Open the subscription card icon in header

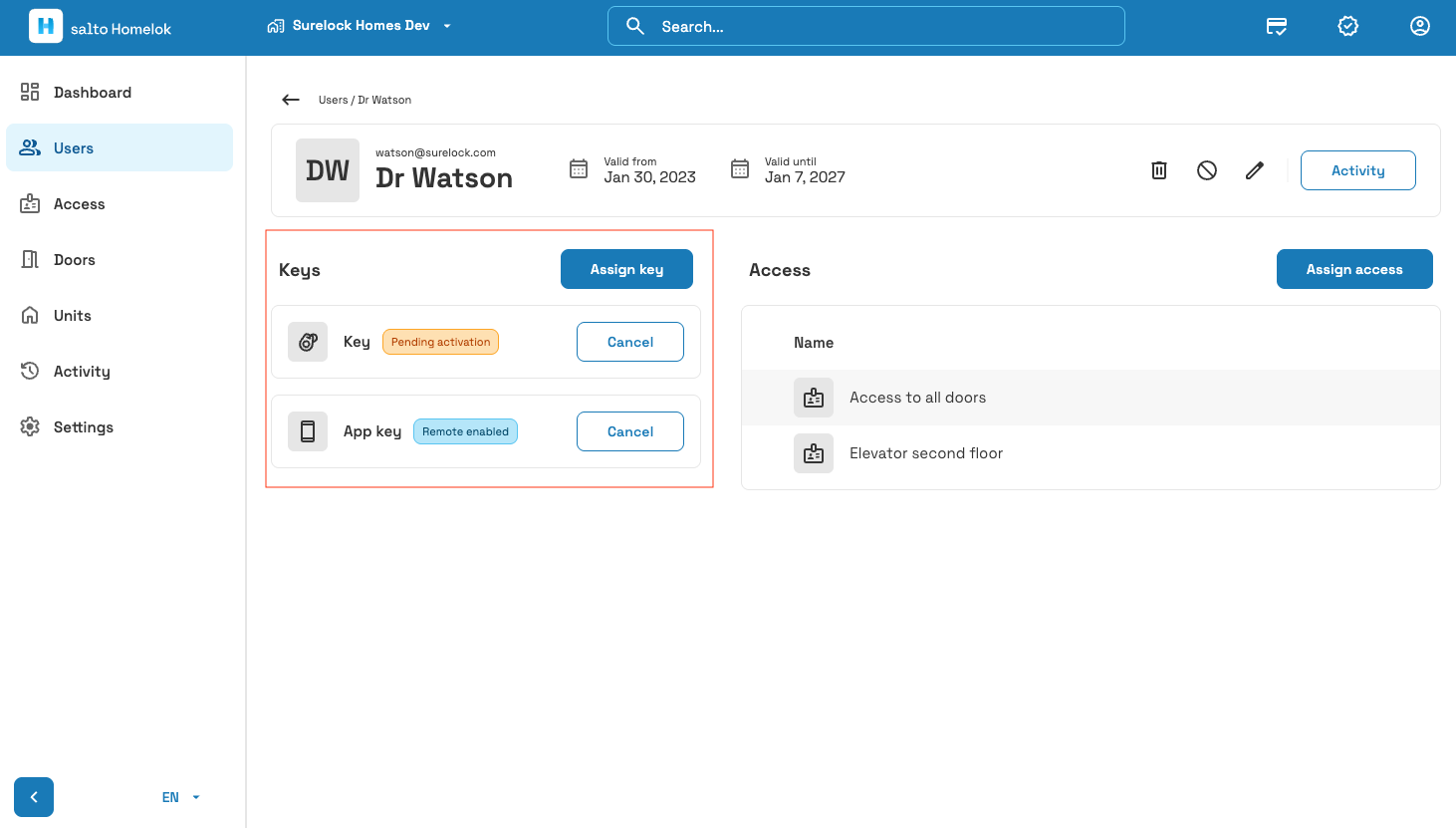(x=1277, y=27)
